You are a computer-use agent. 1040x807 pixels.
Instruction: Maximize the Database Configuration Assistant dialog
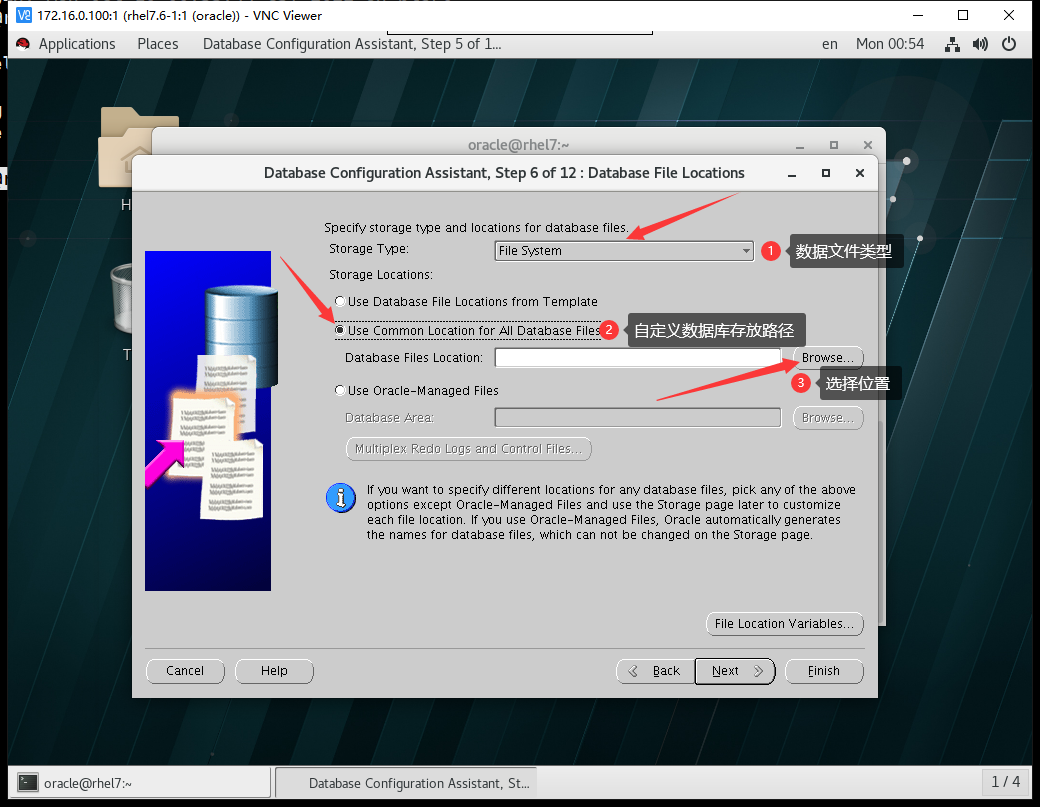[x=826, y=173]
